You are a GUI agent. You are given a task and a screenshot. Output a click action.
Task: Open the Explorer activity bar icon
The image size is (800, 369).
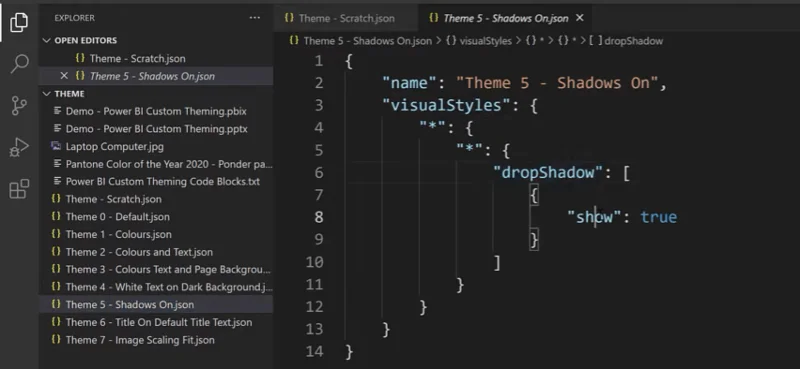pos(19,22)
